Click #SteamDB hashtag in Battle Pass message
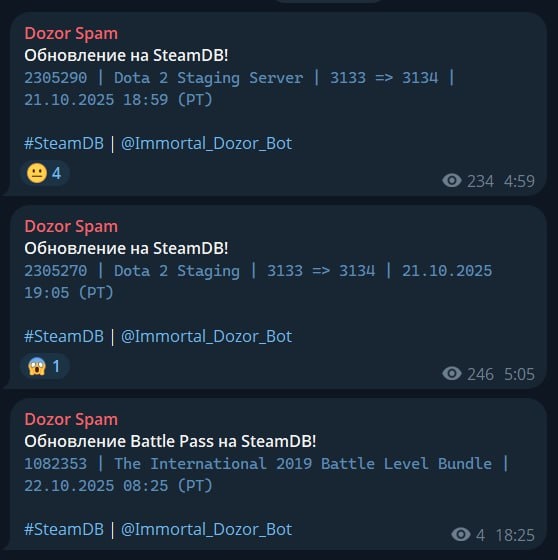The height and width of the screenshot is (560, 558). pos(64,529)
